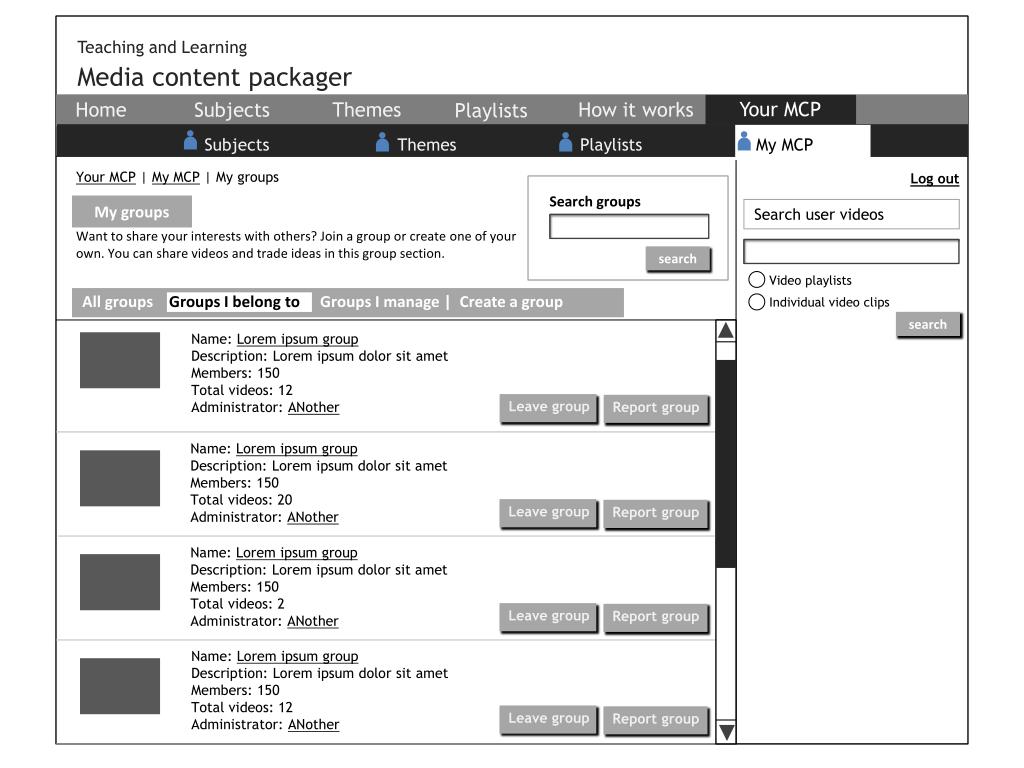This screenshot has width=1024, height=768.
Task: Click the My groups heading button
Action: [x=132, y=212]
